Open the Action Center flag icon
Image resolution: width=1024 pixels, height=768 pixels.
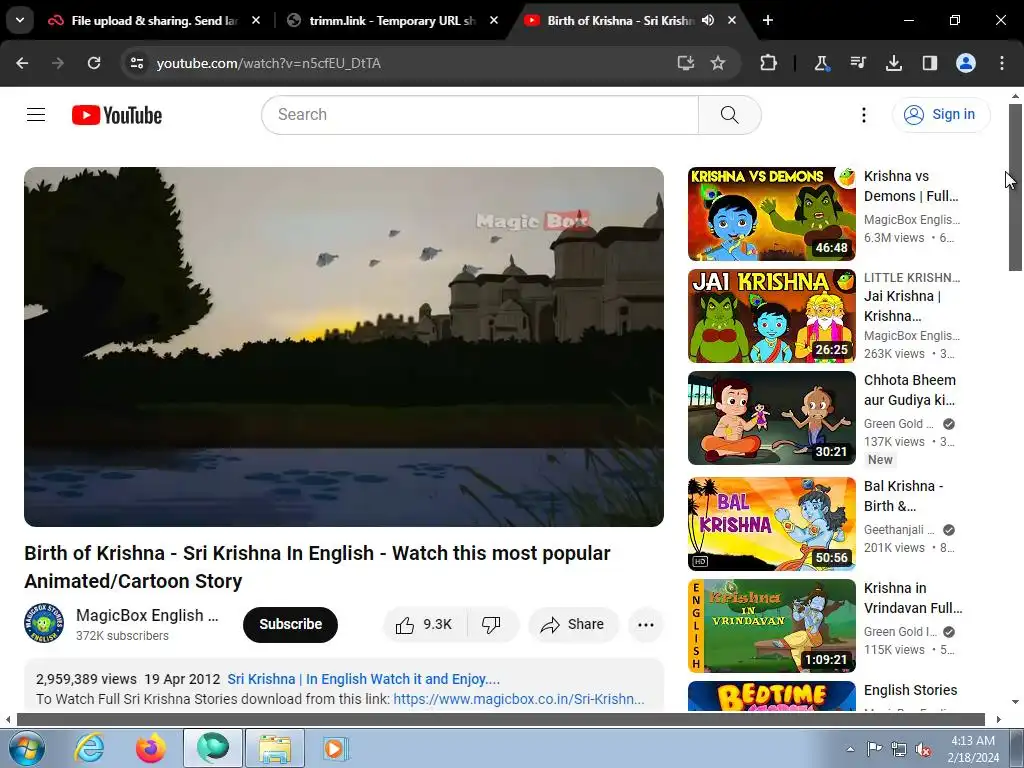(x=874, y=749)
